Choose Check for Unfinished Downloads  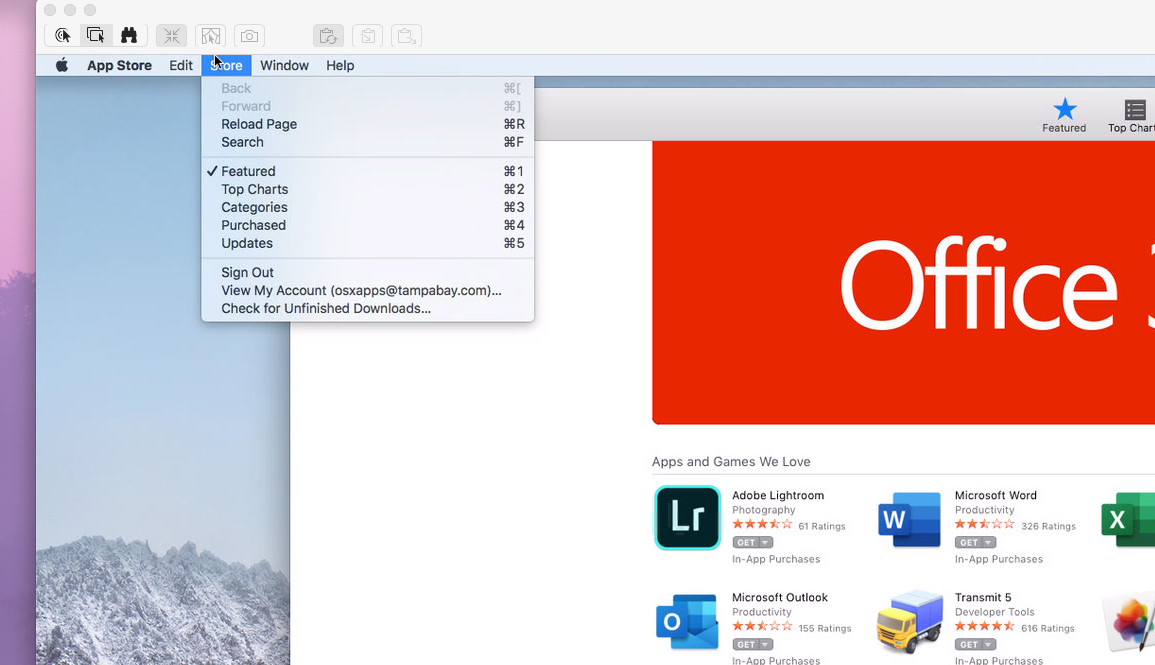click(x=368, y=309)
